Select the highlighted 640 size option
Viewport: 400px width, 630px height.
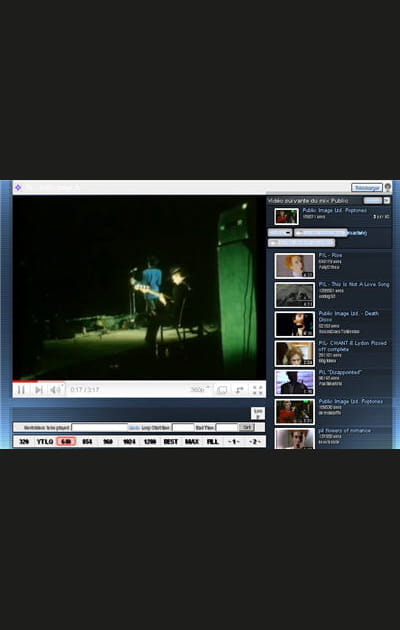pyautogui.click(x=66, y=442)
